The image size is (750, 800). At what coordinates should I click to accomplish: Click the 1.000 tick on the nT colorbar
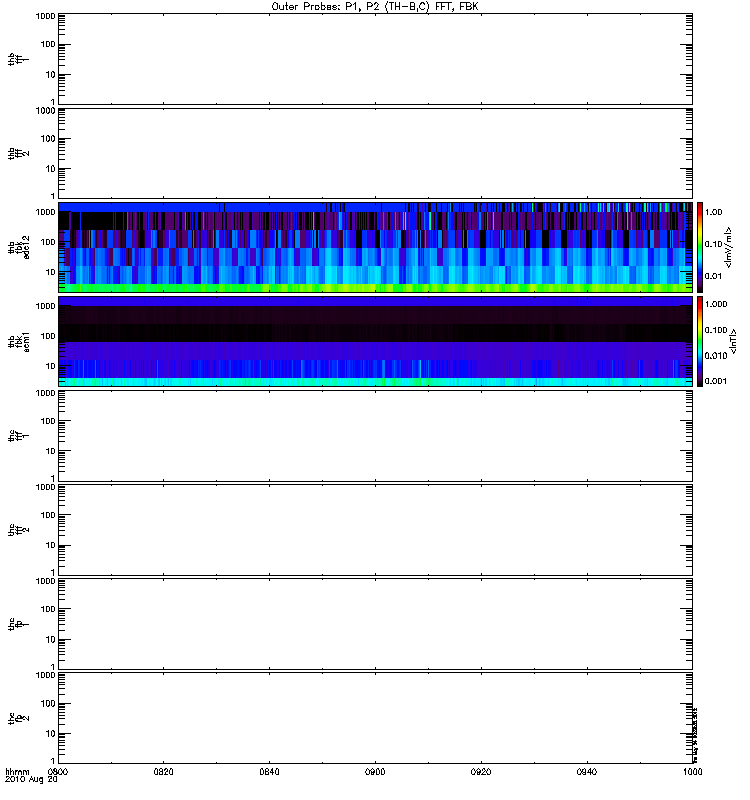point(716,304)
